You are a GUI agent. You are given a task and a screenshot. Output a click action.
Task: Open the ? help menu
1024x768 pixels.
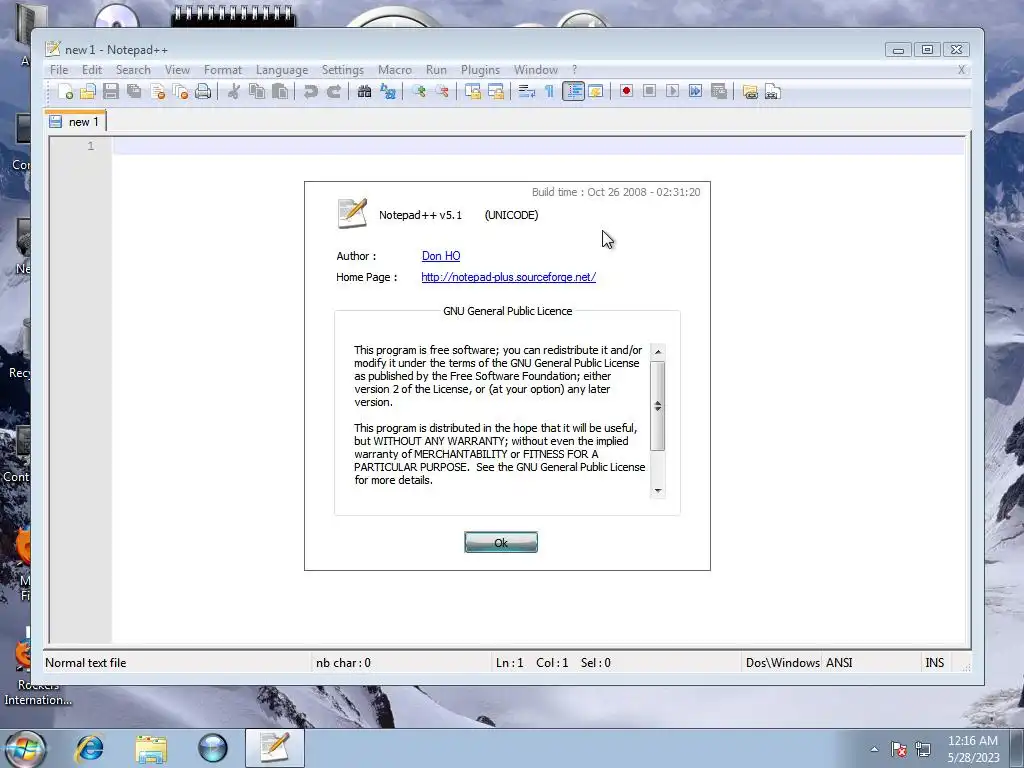[574, 70]
